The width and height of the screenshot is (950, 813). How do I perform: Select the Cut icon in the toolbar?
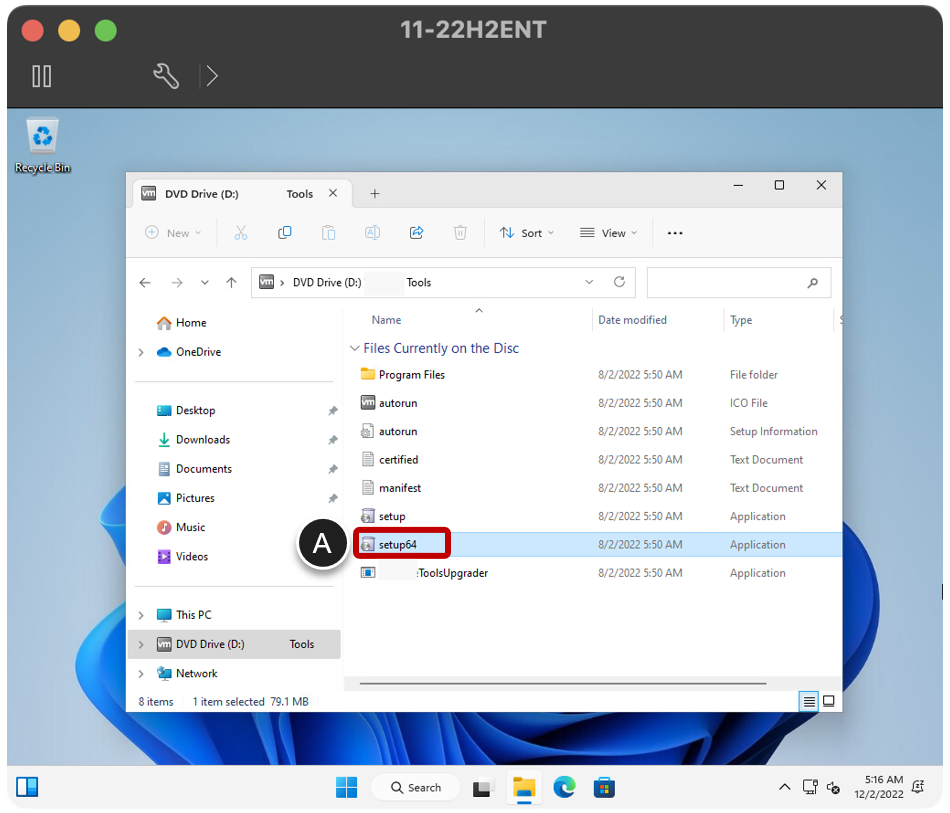tap(241, 232)
